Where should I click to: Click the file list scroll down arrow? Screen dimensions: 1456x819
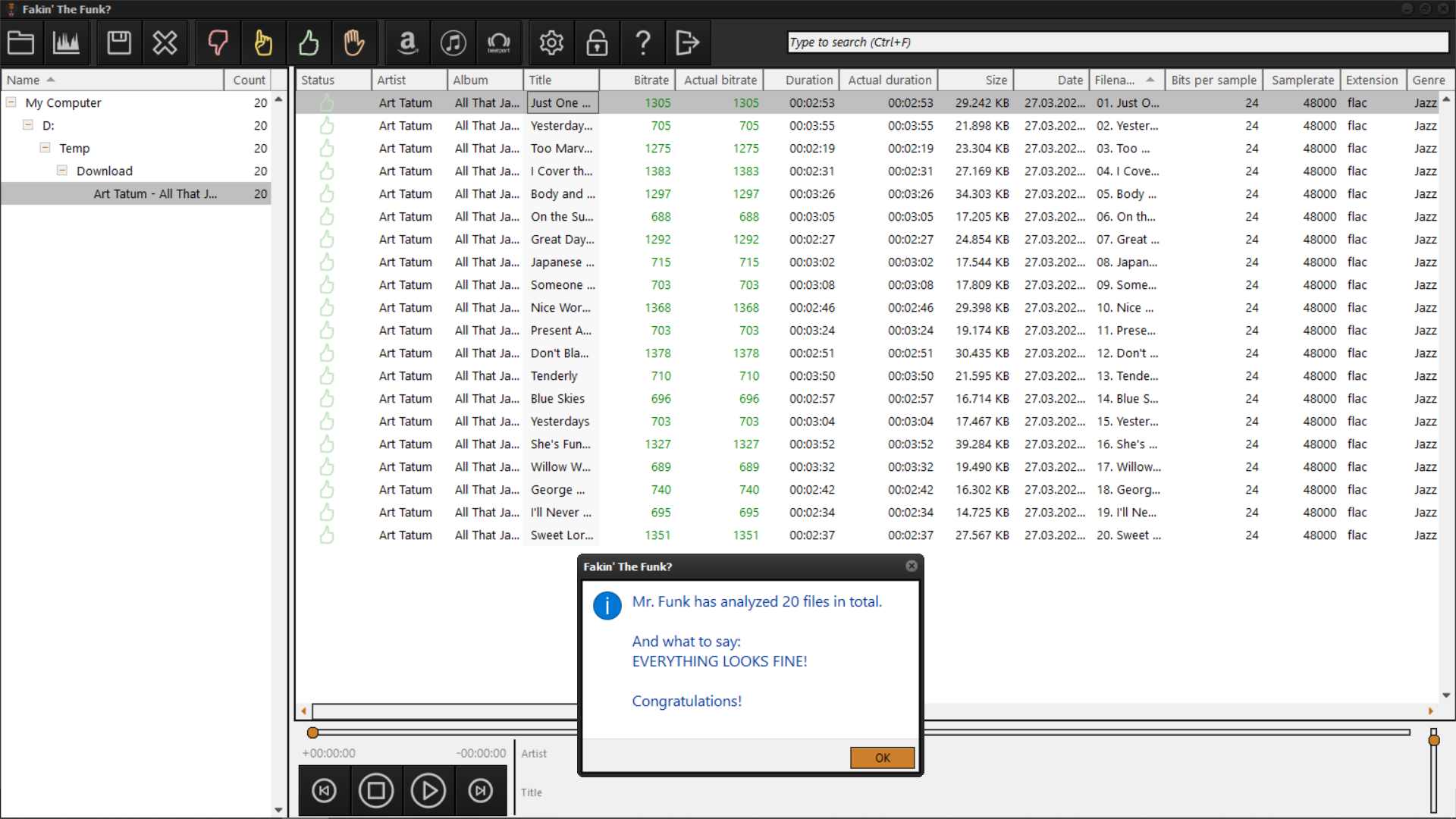1446,695
